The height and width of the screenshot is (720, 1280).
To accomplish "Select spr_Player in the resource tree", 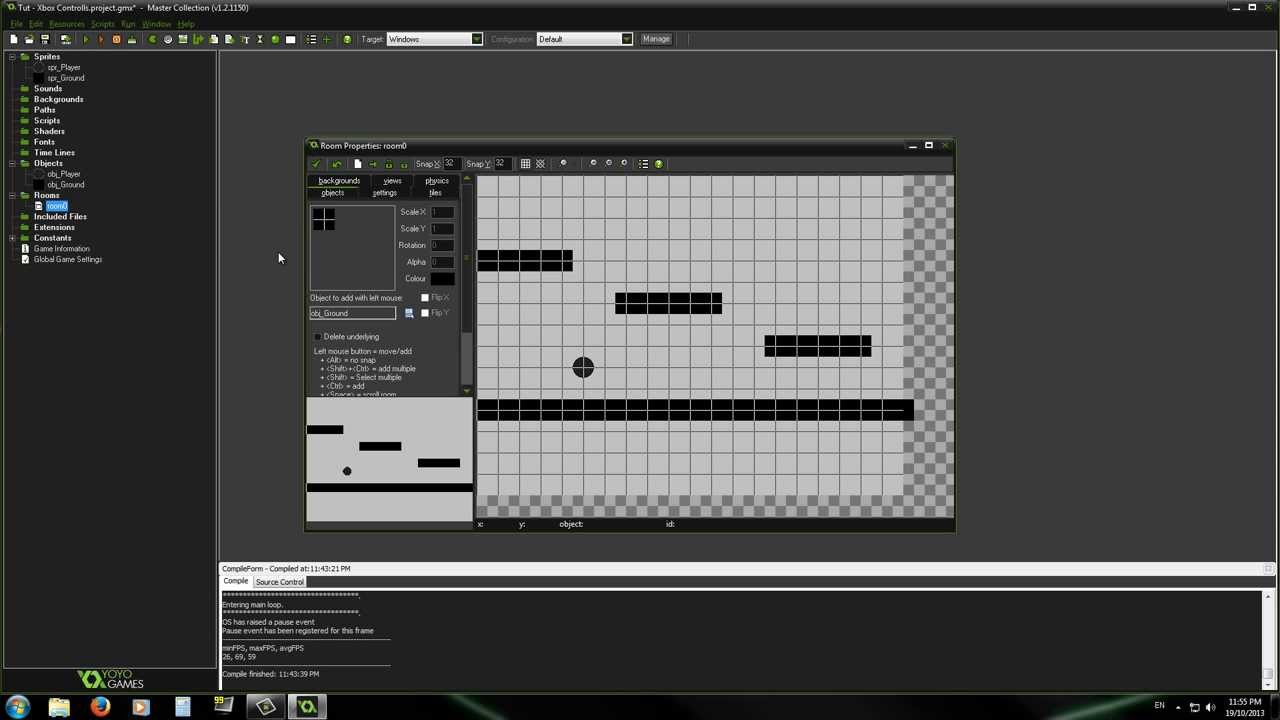I will pos(64,68).
